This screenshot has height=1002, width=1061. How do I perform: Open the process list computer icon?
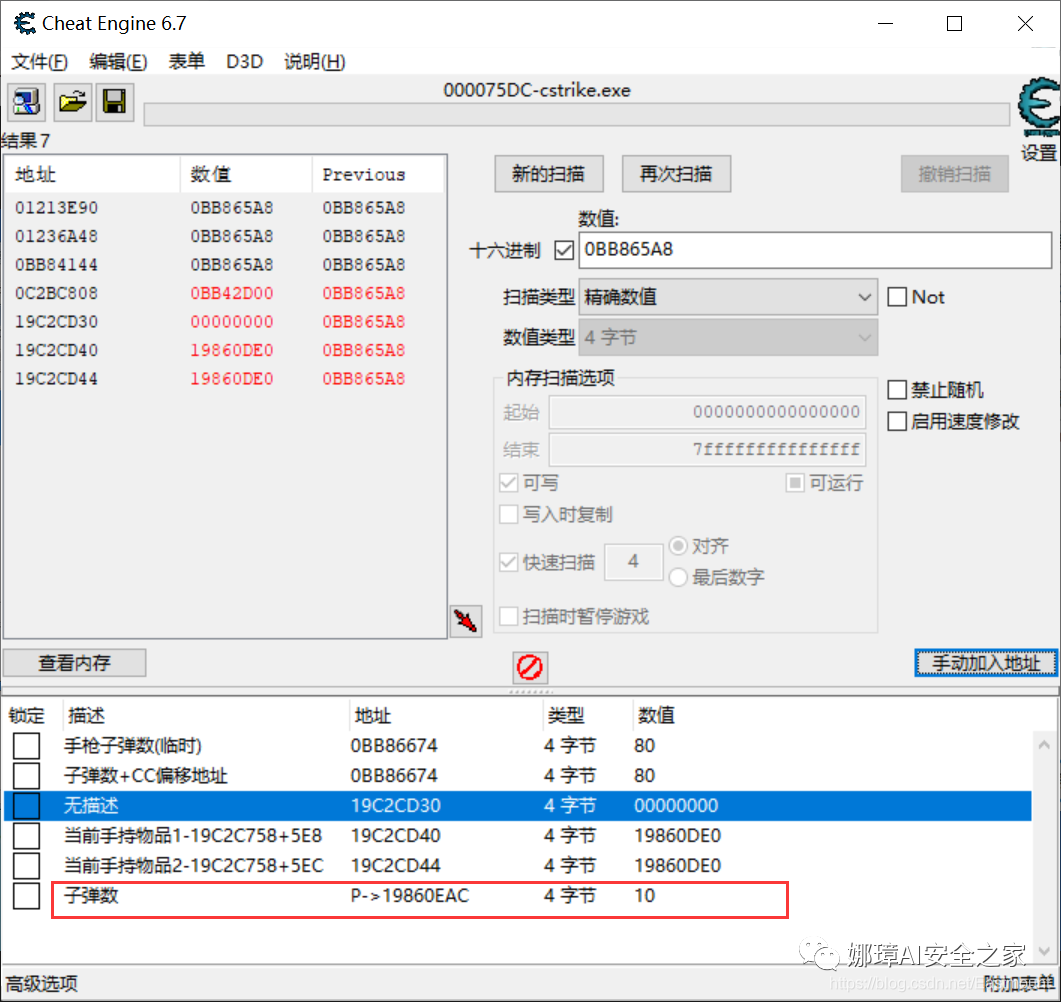[26, 102]
